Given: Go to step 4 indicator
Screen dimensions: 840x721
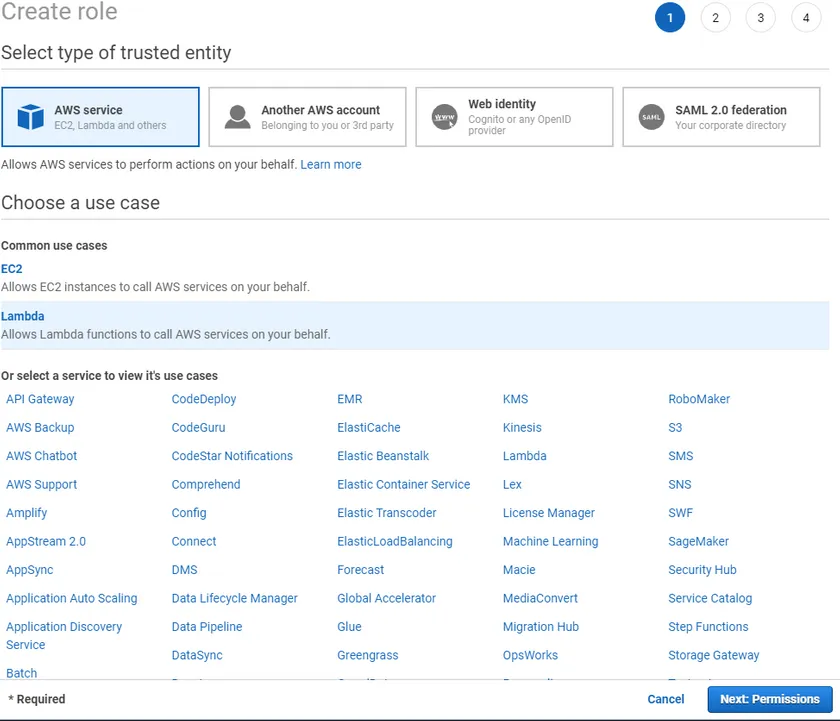Looking at the screenshot, I should click(806, 18).
